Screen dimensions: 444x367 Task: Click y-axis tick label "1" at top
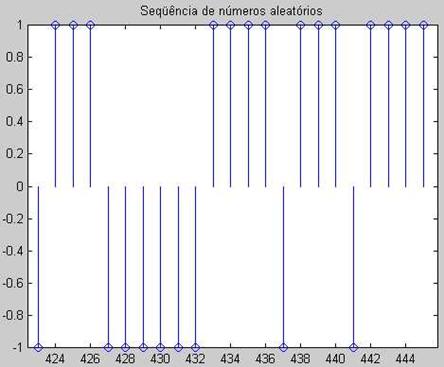coord(20,25)
